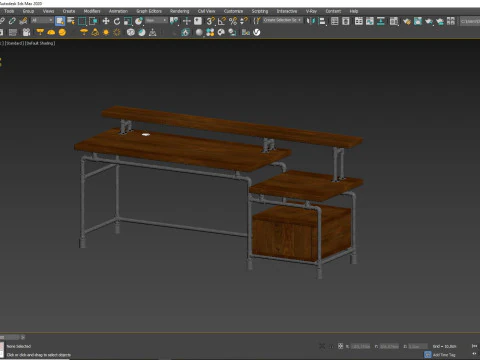Open the [Default Shading] viewport menu
The height and width of the screenshot is (360, 480).
tap(40, 43)
